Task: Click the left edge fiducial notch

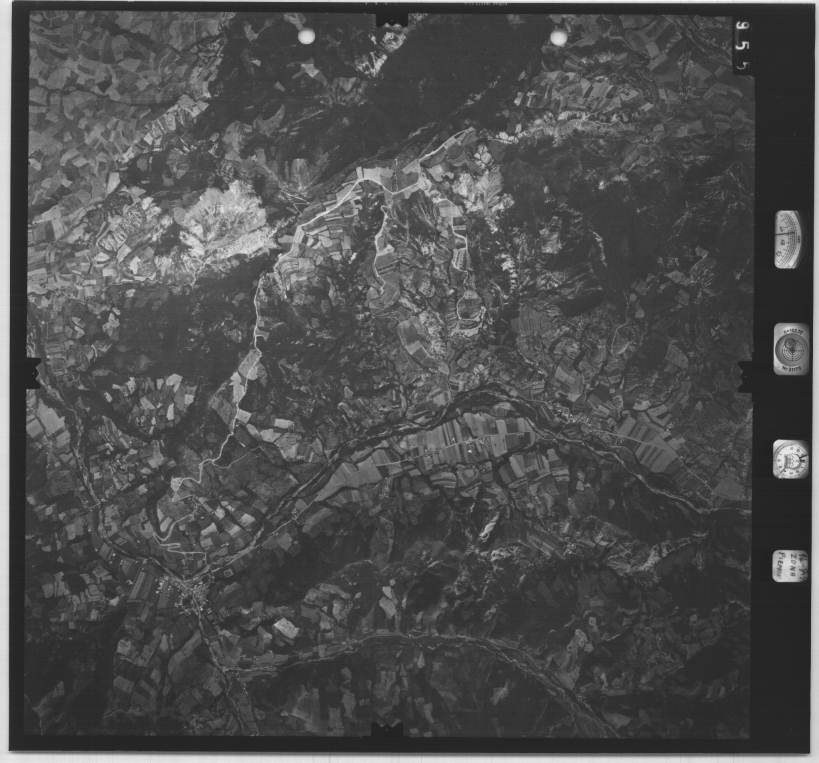Action: pos(32,372)
